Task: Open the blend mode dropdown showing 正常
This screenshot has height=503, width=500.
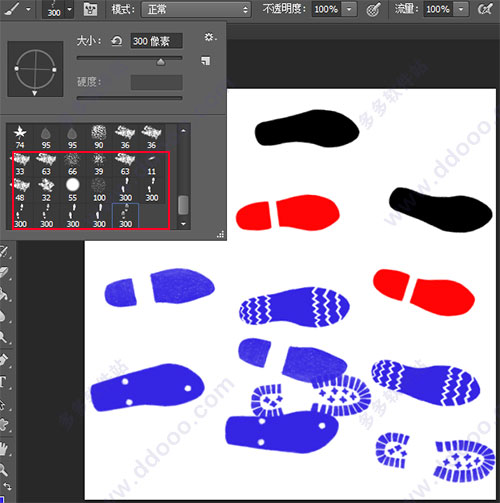Action: (196, 9)
